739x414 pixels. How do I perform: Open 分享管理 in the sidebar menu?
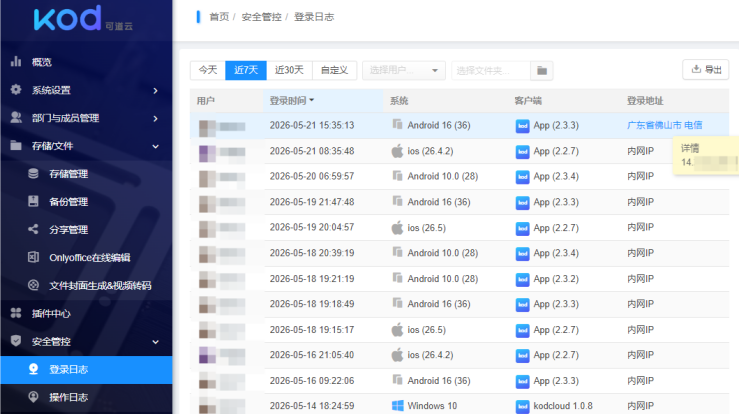coord(86,229)
